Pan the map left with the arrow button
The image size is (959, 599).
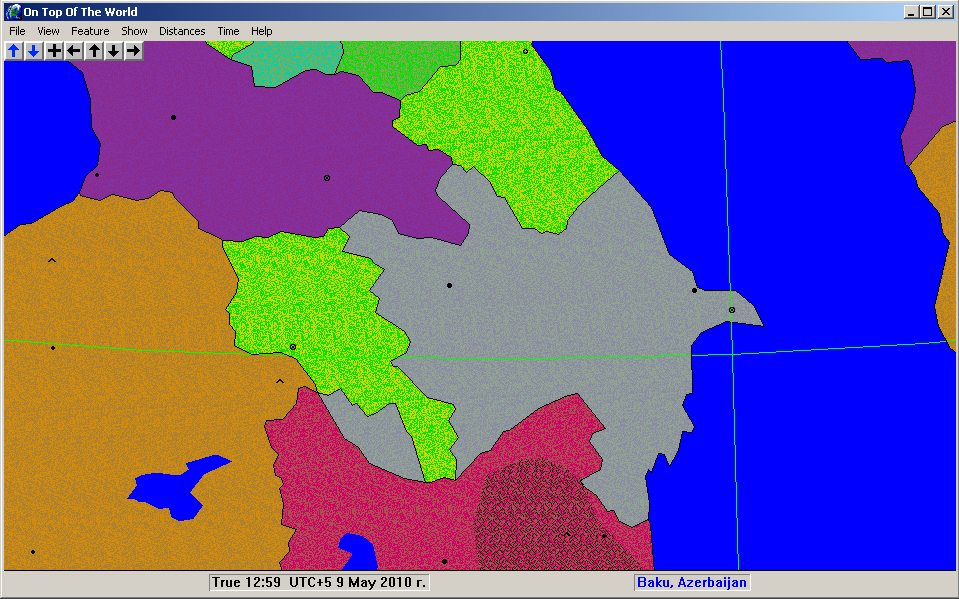click(x=74, y=51)
